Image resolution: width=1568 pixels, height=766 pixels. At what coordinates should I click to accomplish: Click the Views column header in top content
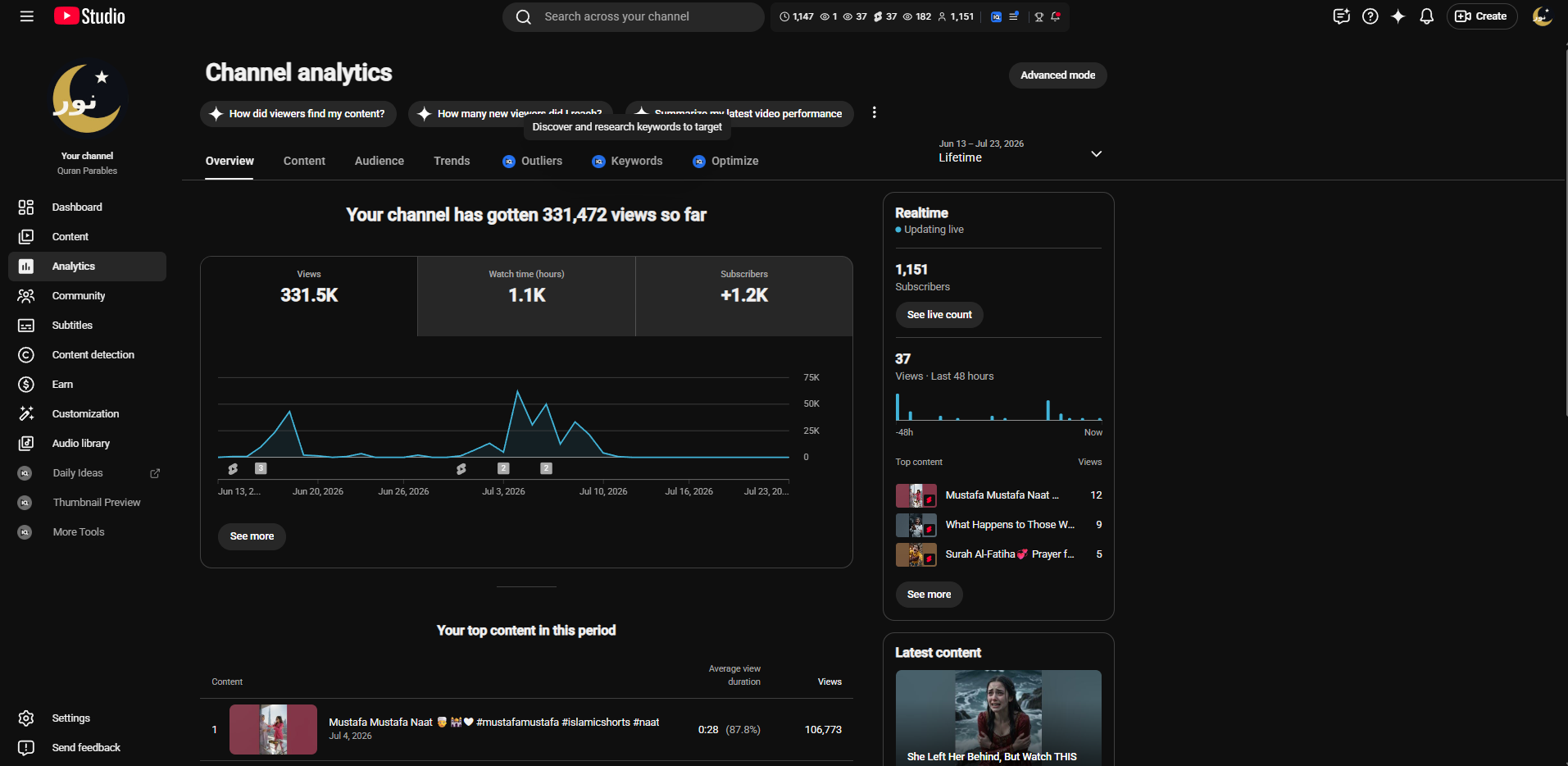click(x=829, y=682)
